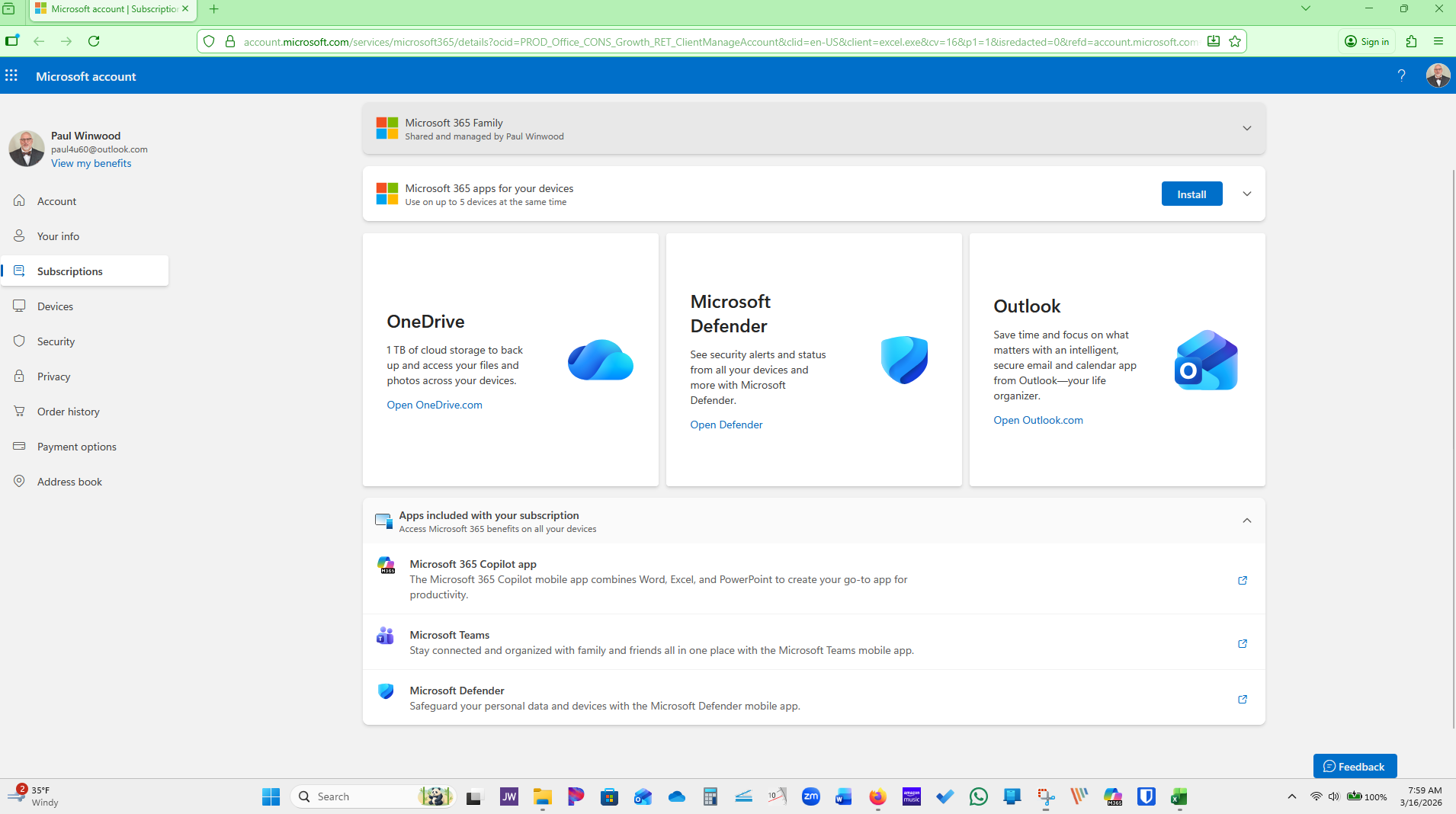The width and height of the screenshot is (1456, 814).
Task: Click Open Outlook.com link
Action: [1037, 420]
